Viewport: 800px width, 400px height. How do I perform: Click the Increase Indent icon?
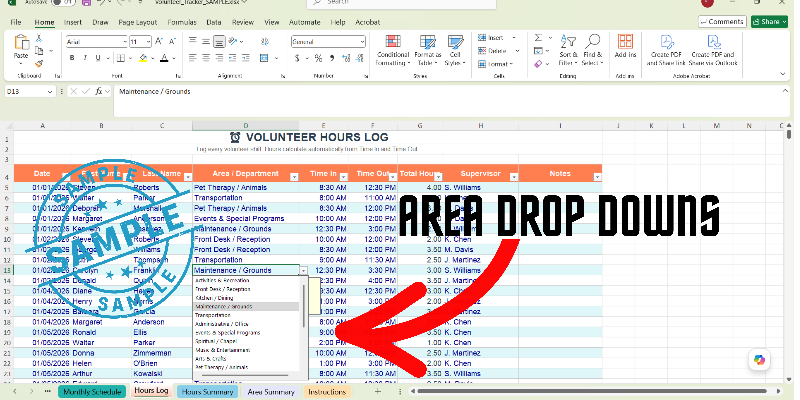tap(245, 58)
